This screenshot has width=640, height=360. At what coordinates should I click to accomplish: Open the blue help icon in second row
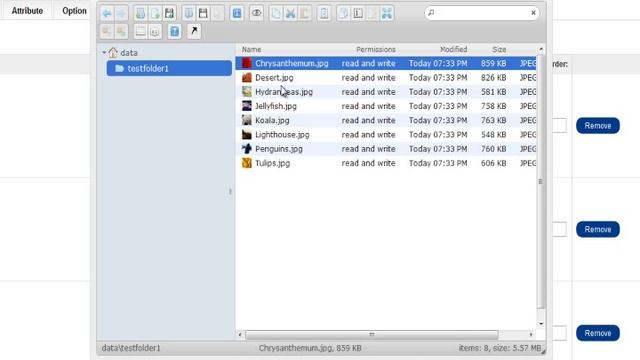click(175, 31)
